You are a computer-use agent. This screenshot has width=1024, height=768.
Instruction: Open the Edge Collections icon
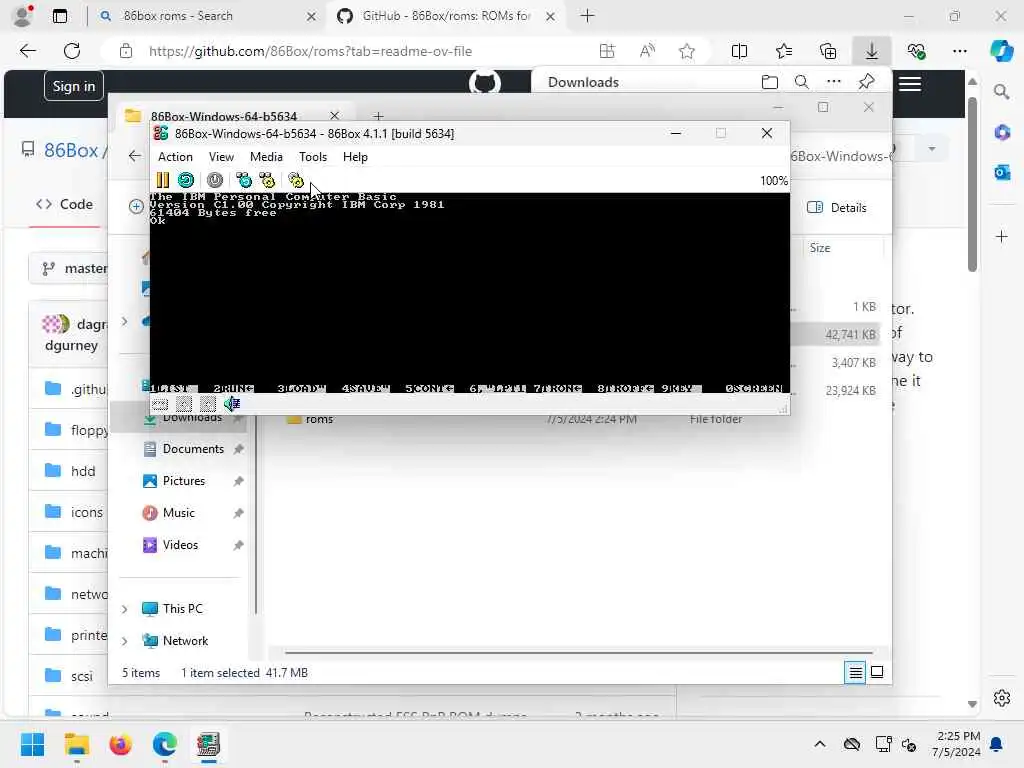click(828, 51)
